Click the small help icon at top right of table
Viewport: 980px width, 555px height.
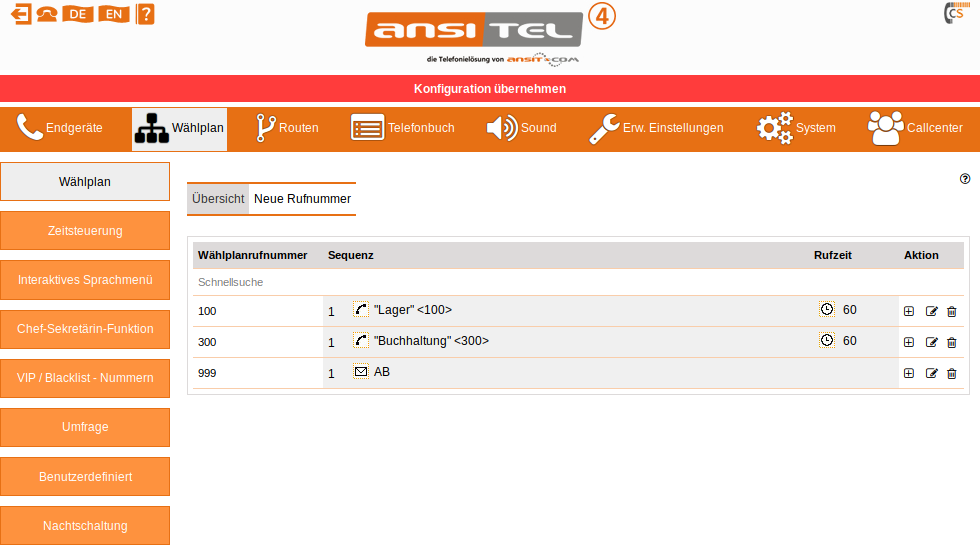(x=965, y=179)
